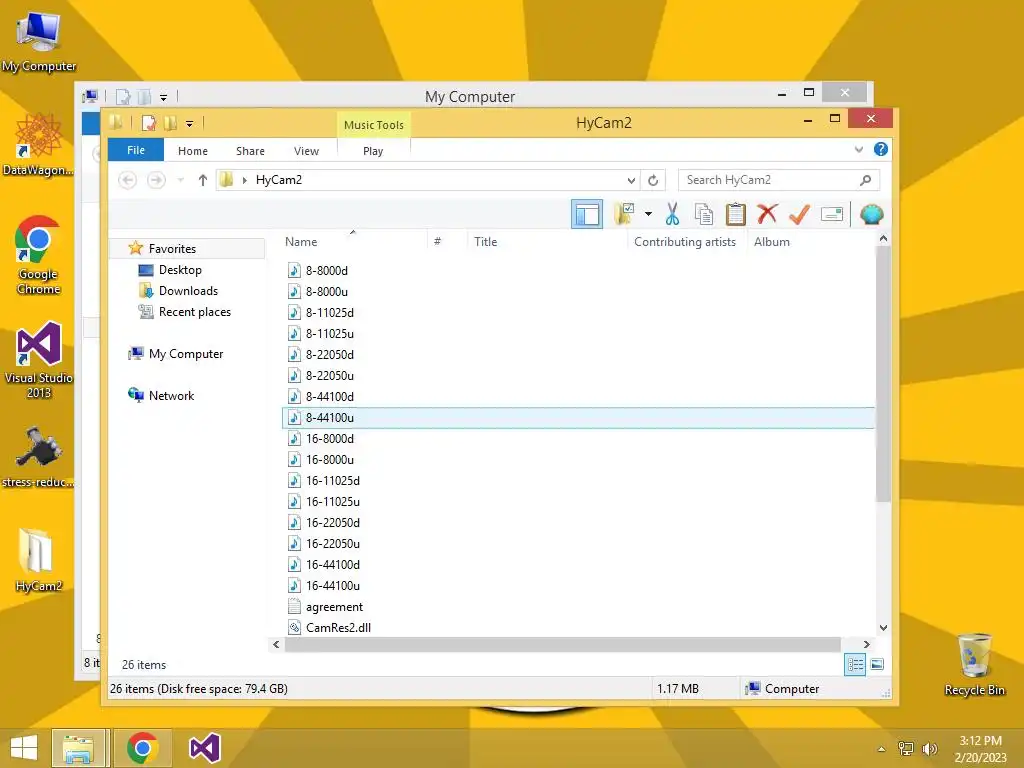Select the file 8-11025u

(330, 334)
